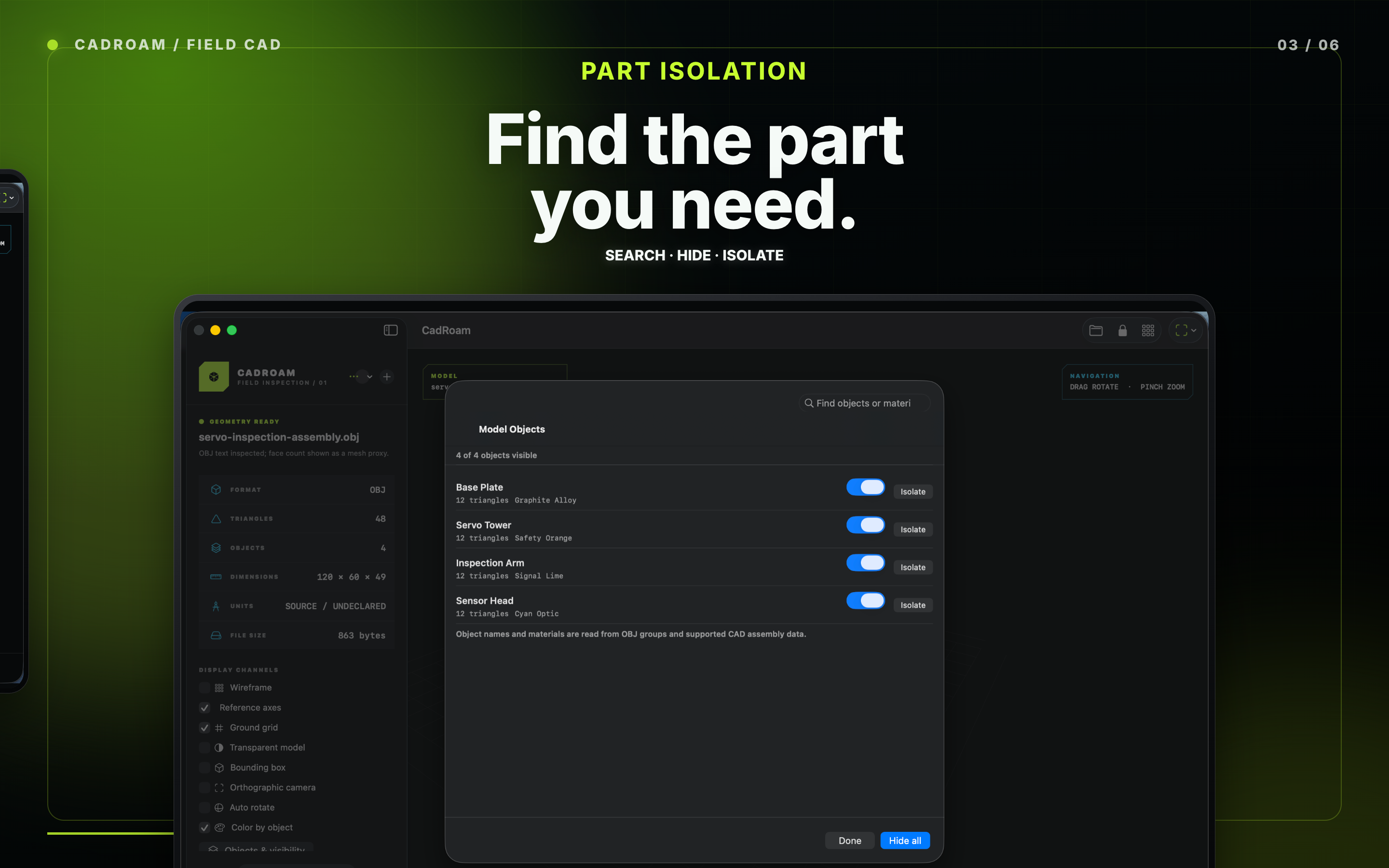Click the "Safety Orange" material label
The image size is (1389, 868).
click(x=543, y=539)
